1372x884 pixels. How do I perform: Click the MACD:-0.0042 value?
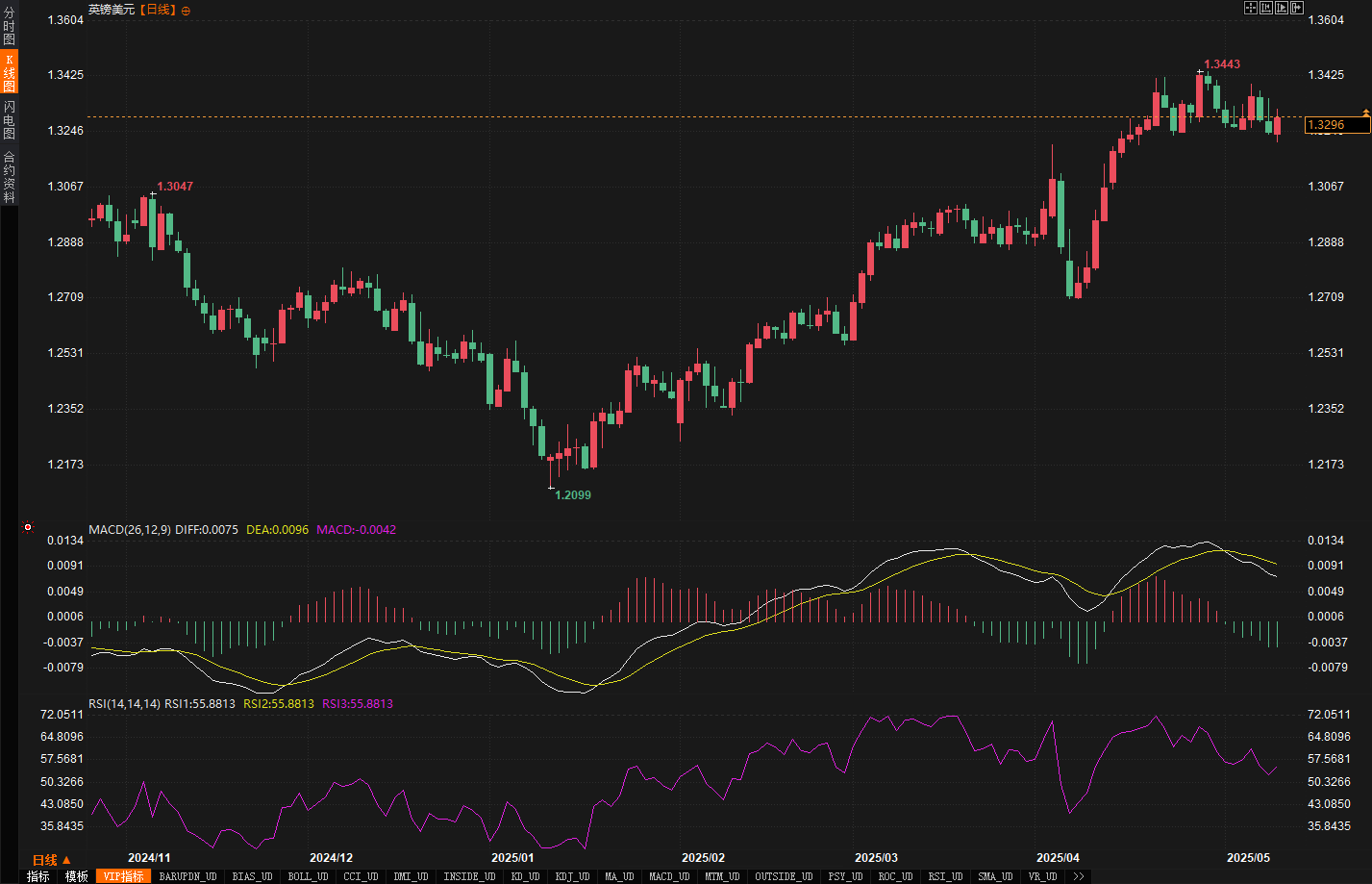pyautogui.click(x=357, y=530)
